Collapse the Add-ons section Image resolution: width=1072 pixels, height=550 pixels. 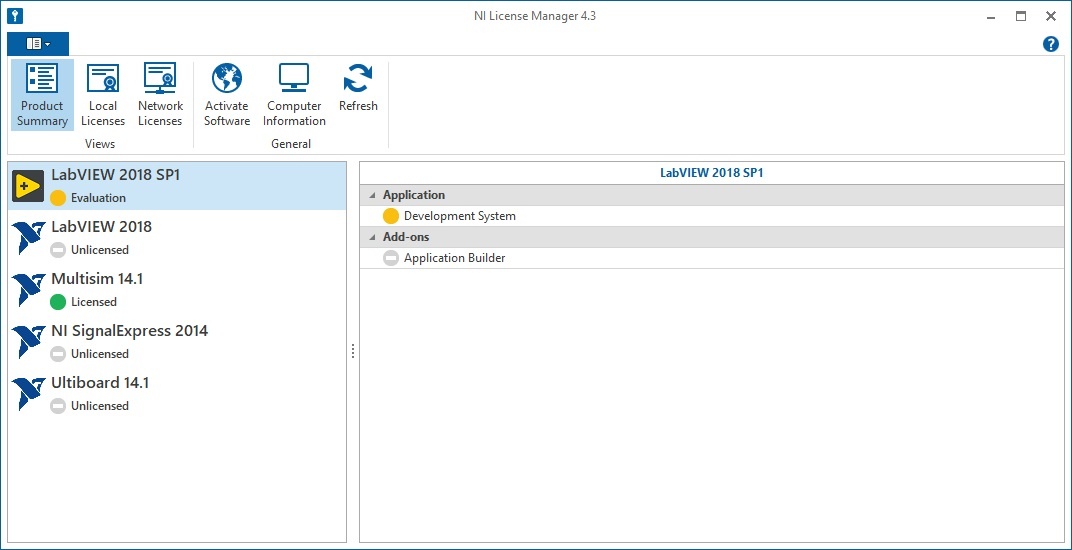tap(373, 237)
